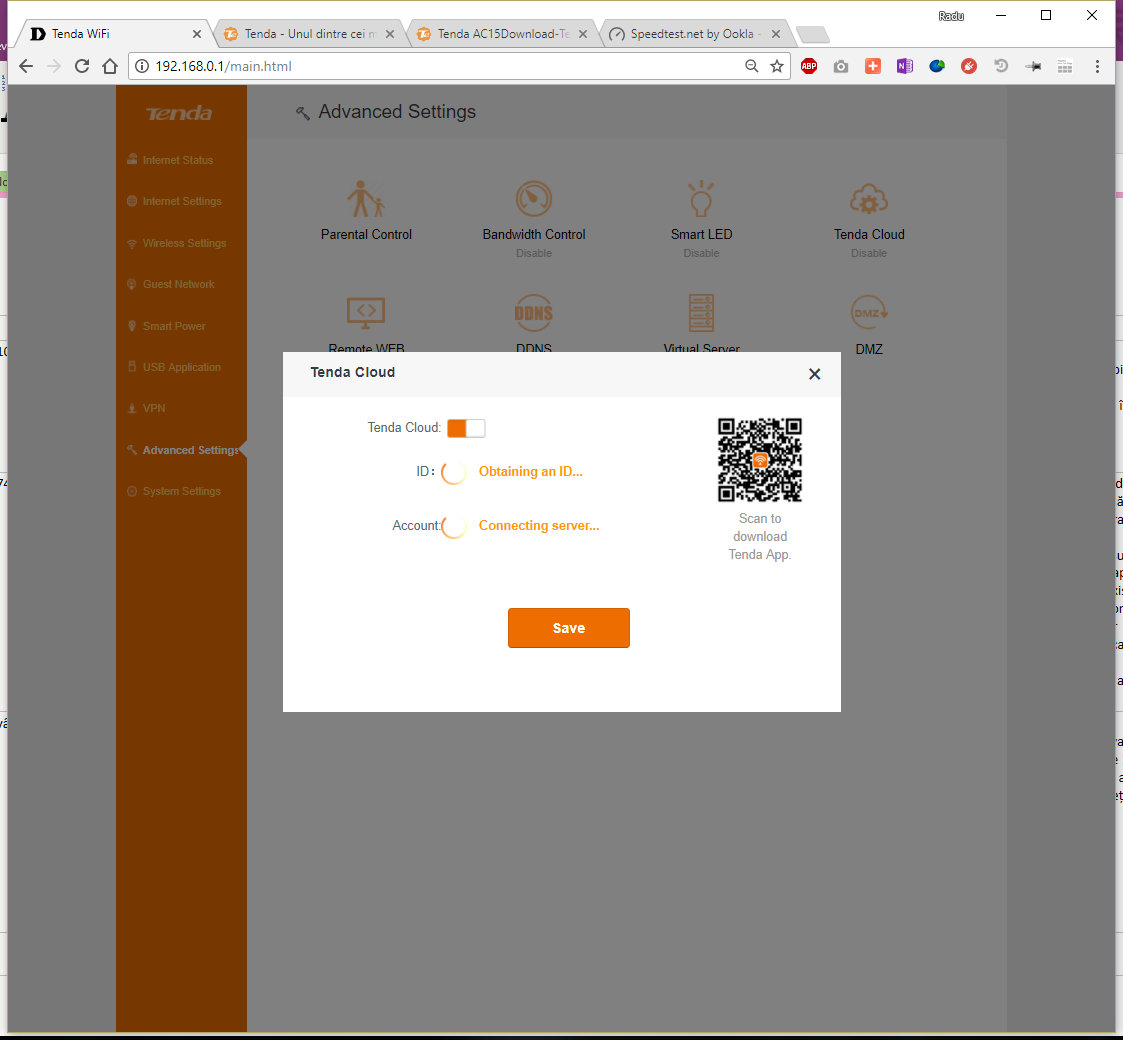Open DMZ icon
The image size is (1123, 1040).
click(x=869, y=313)
